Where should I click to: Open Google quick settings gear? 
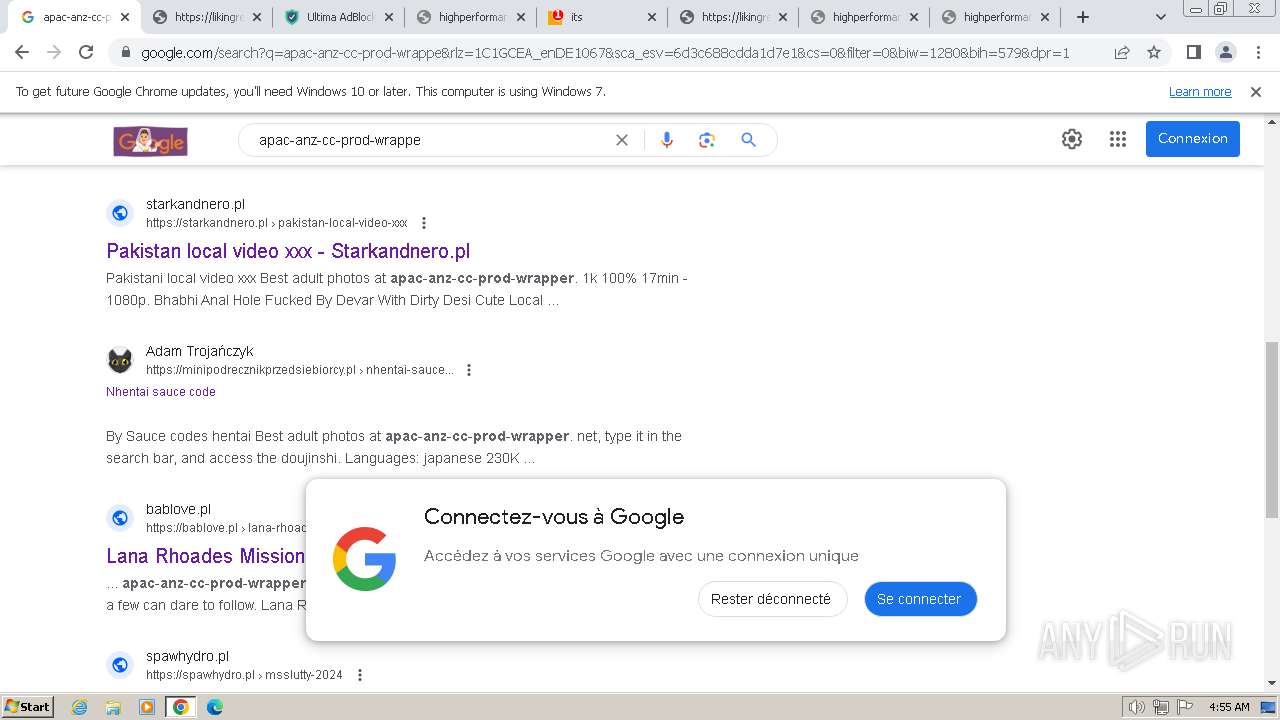pos(1072,139)
